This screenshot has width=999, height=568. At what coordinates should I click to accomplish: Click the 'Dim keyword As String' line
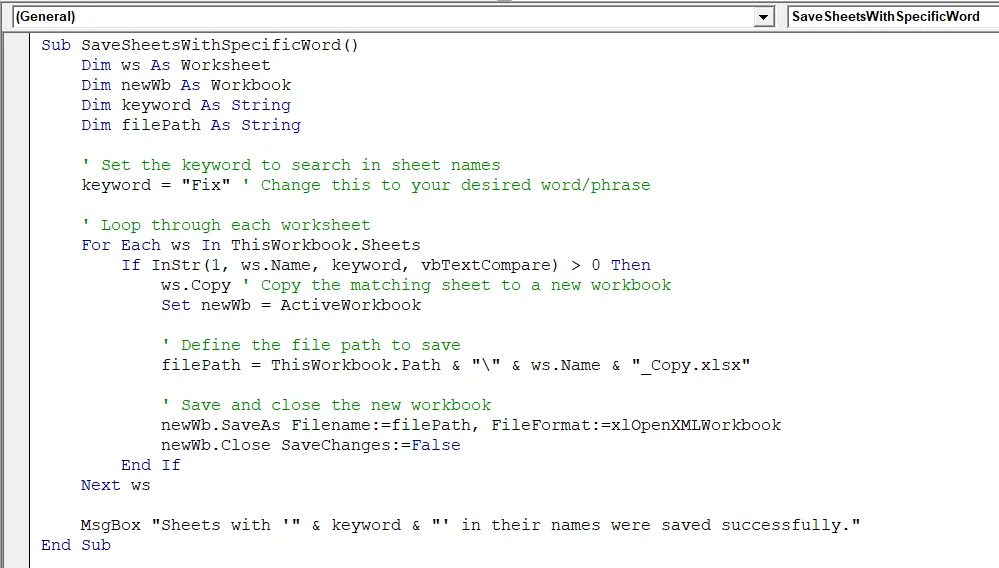pos(186,105)
